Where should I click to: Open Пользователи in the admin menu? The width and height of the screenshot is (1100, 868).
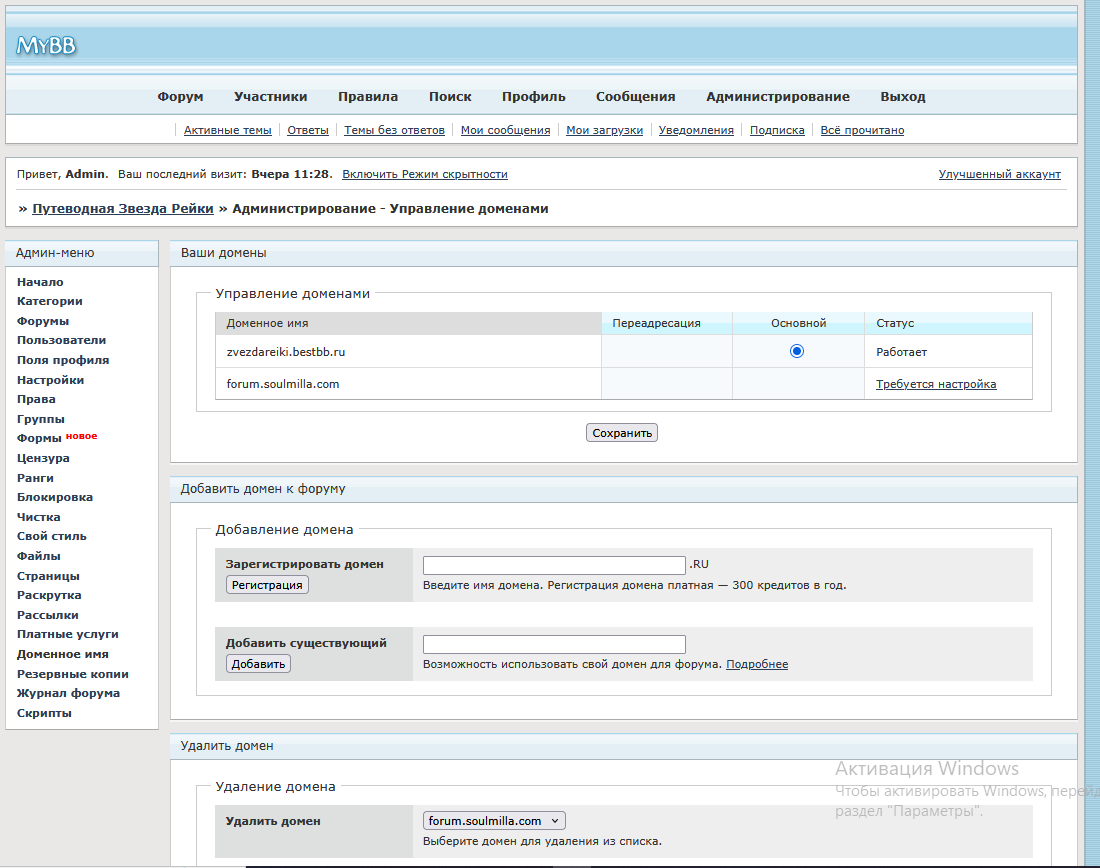pos(62,340)
